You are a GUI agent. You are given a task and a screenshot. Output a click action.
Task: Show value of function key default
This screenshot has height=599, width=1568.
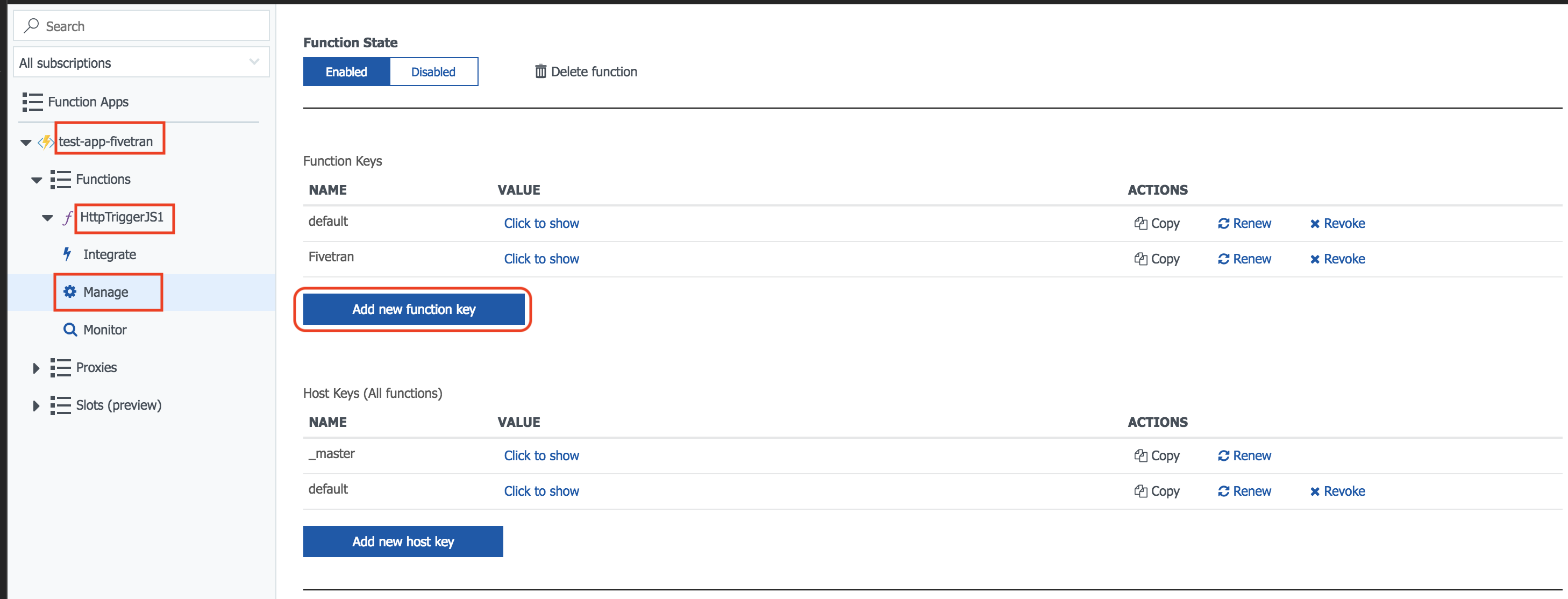[541, 223]
